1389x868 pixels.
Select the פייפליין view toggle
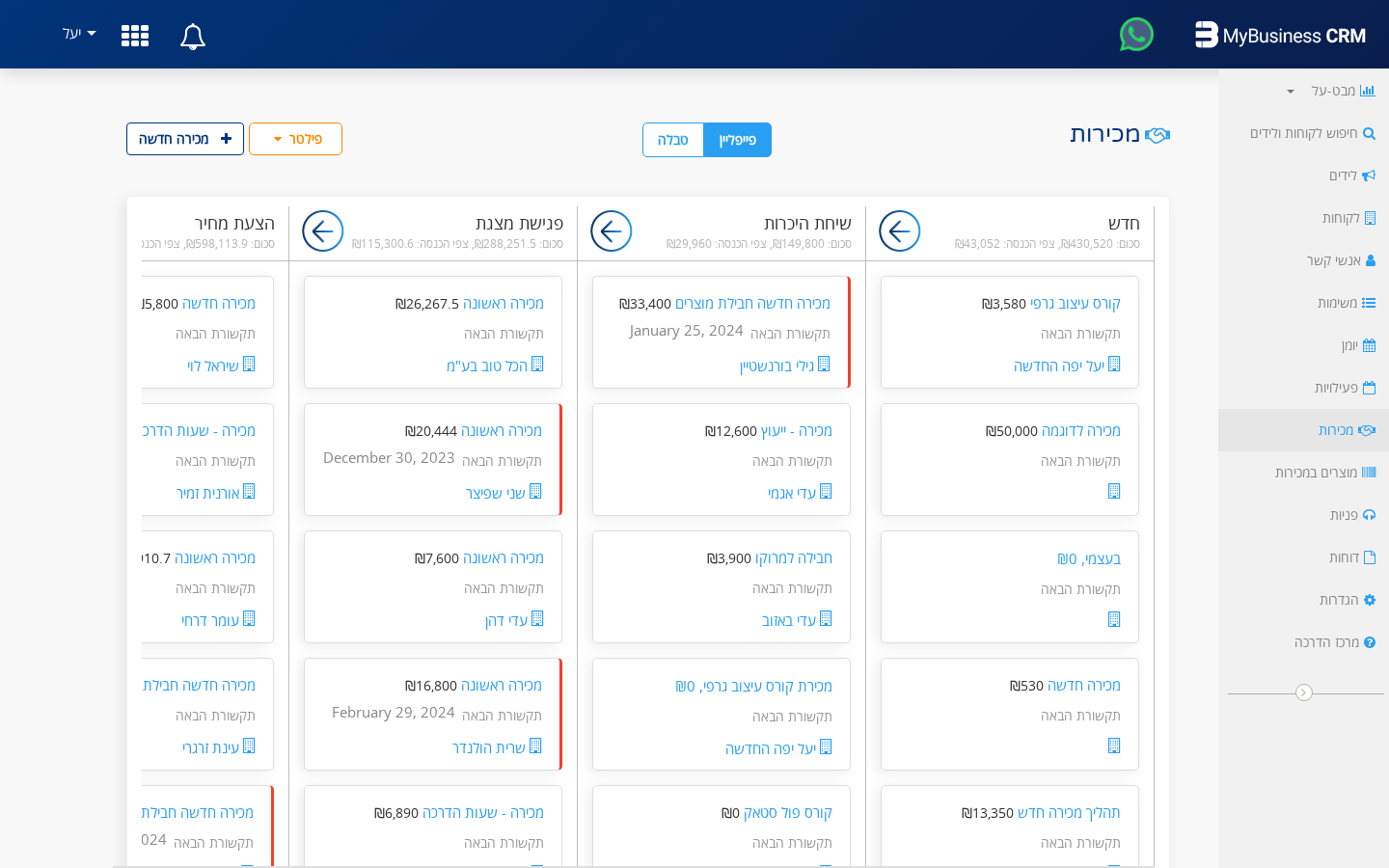[737, 140]
